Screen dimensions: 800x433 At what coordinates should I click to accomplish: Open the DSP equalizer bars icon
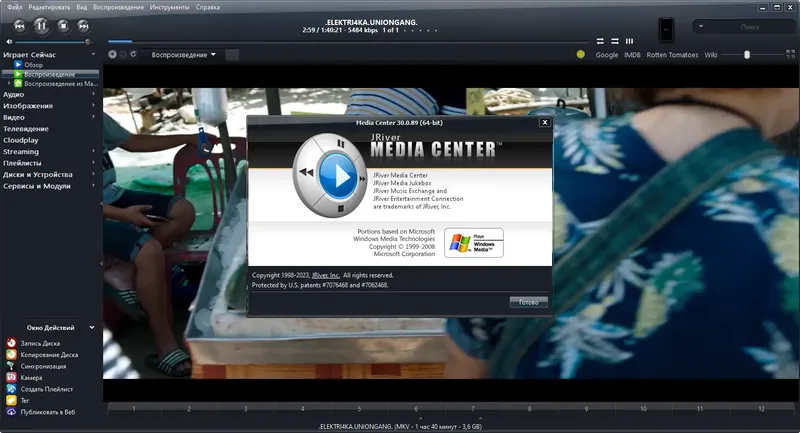[630, 41]
